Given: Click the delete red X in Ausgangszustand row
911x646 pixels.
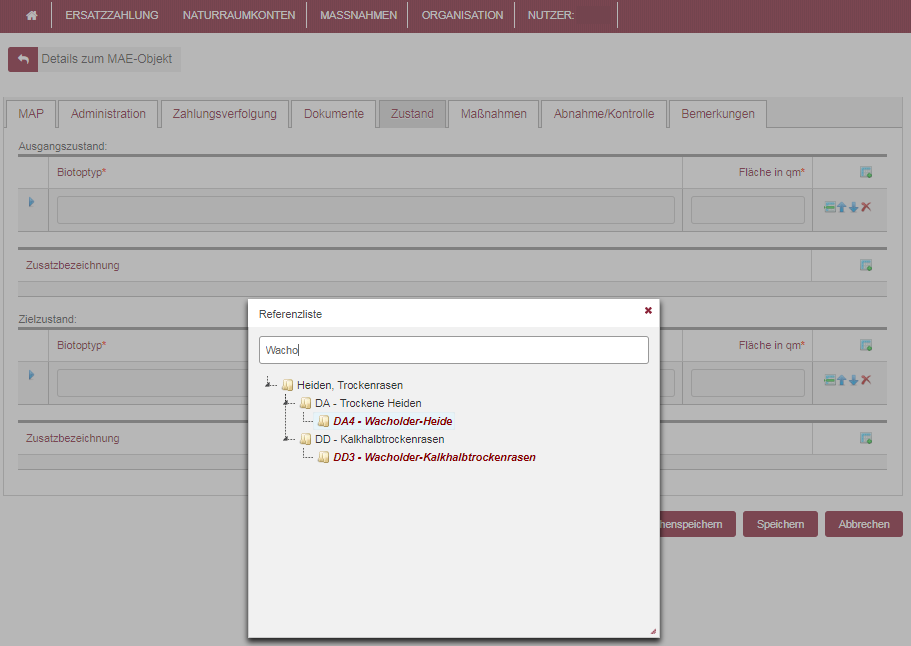Looking at the screenshot, I should (866, 207).
